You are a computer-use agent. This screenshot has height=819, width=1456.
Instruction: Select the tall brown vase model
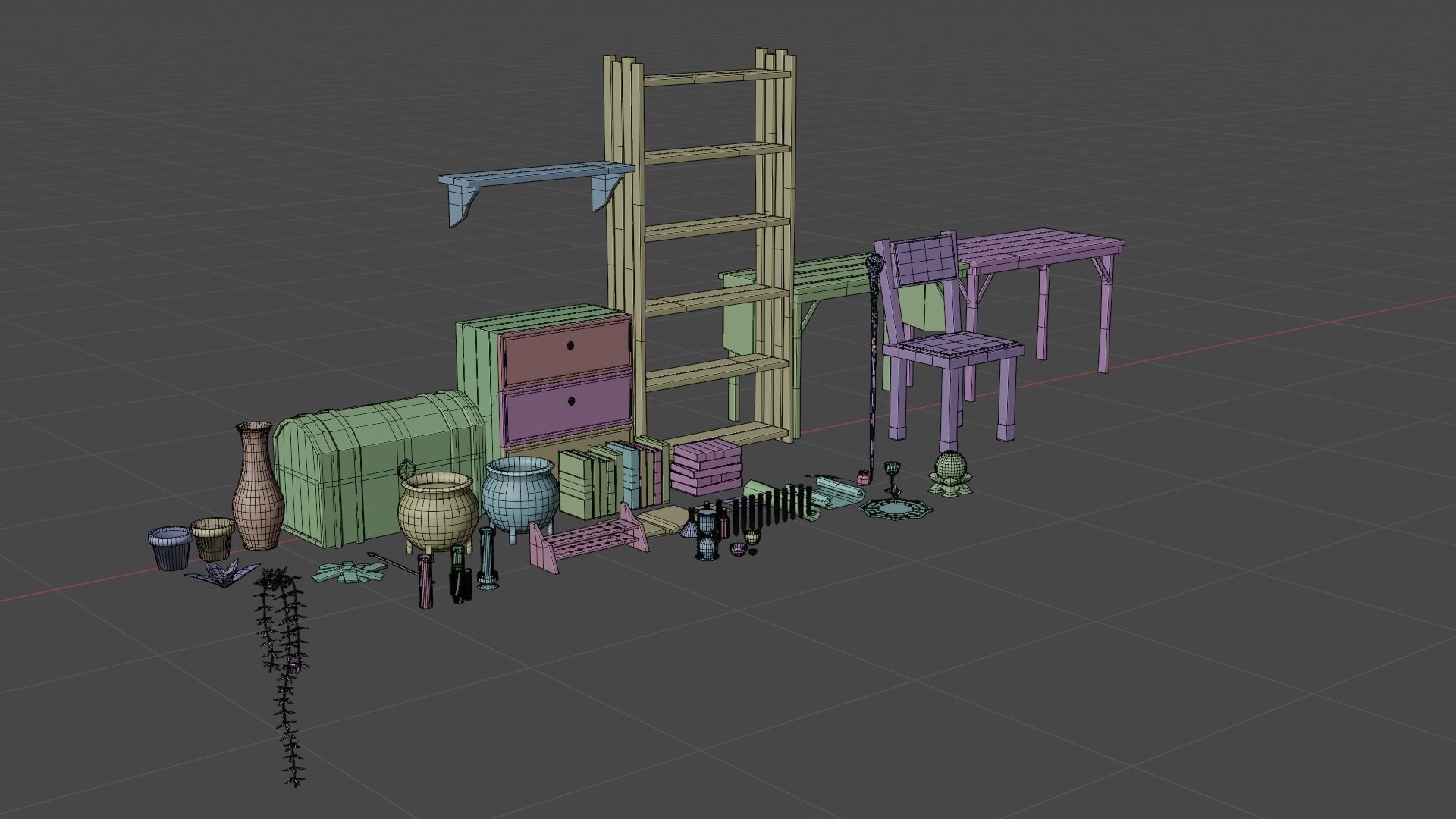(x=258, y=493)
